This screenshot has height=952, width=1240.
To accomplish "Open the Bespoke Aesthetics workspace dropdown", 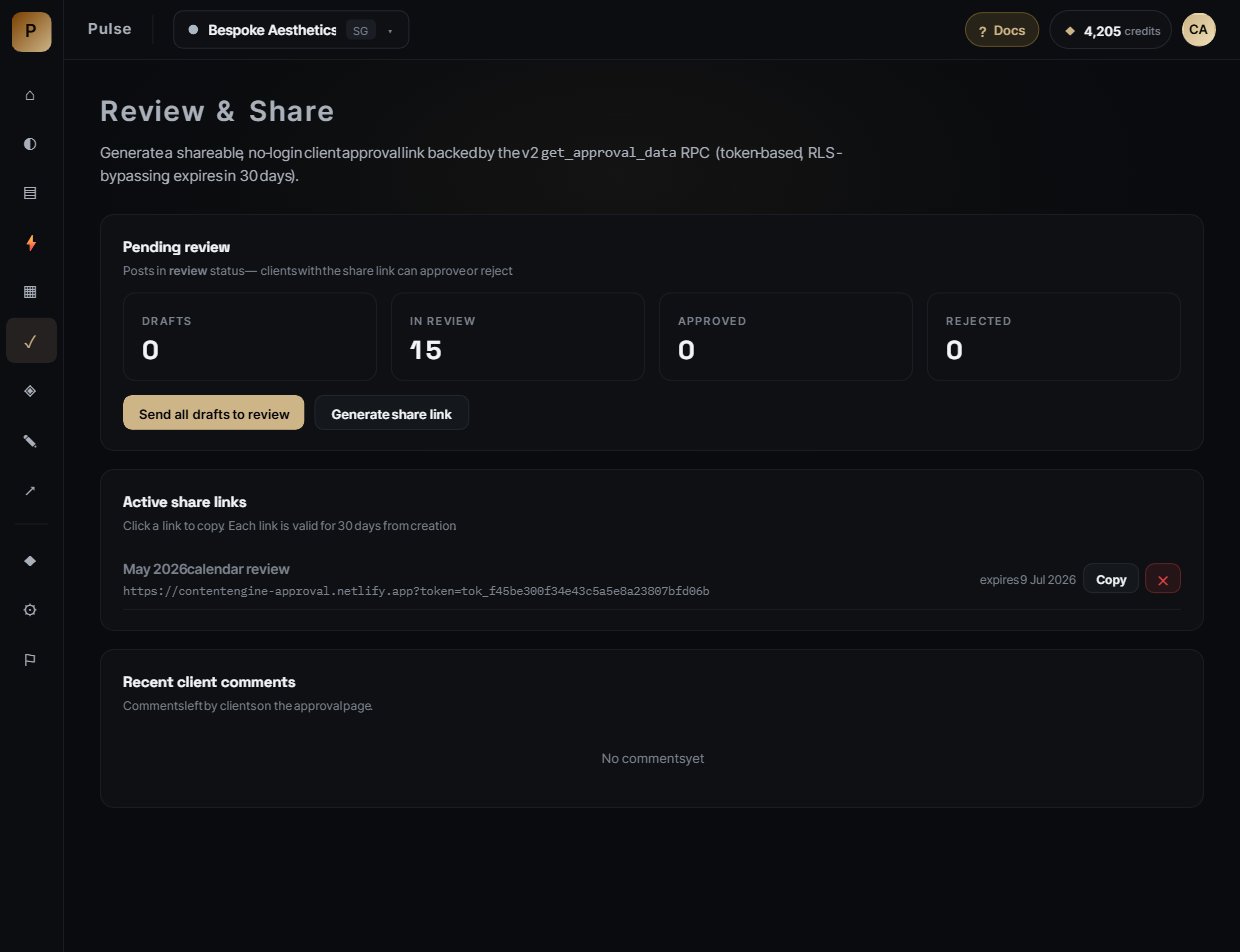I will coord(291,30).
